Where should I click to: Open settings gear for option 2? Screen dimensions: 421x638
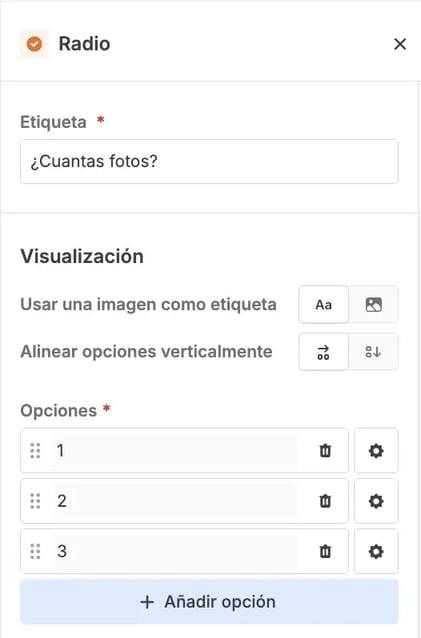point(376,501)
